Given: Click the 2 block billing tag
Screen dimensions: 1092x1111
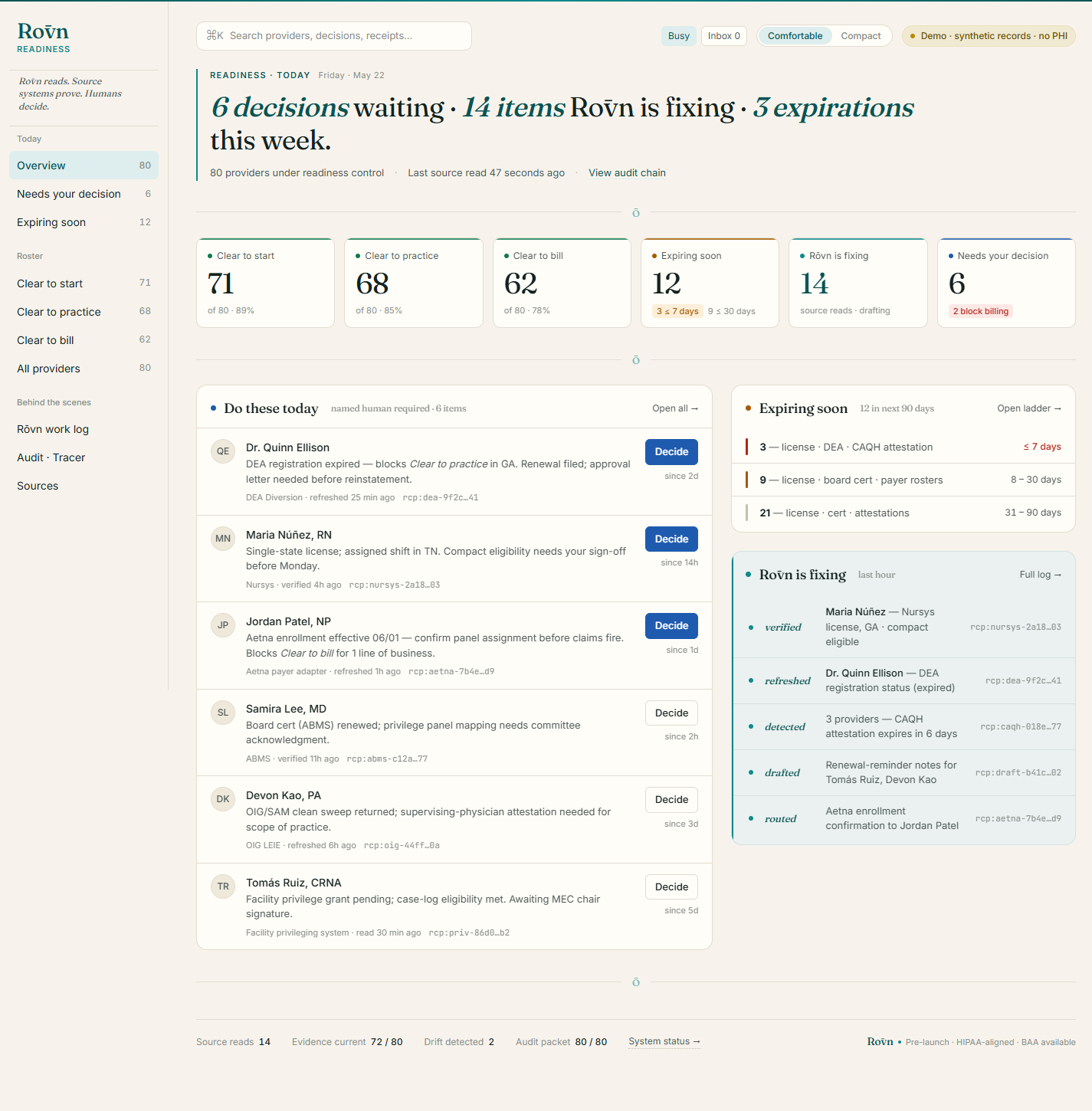Looking at the screenshot, I should tap(981, 311).
